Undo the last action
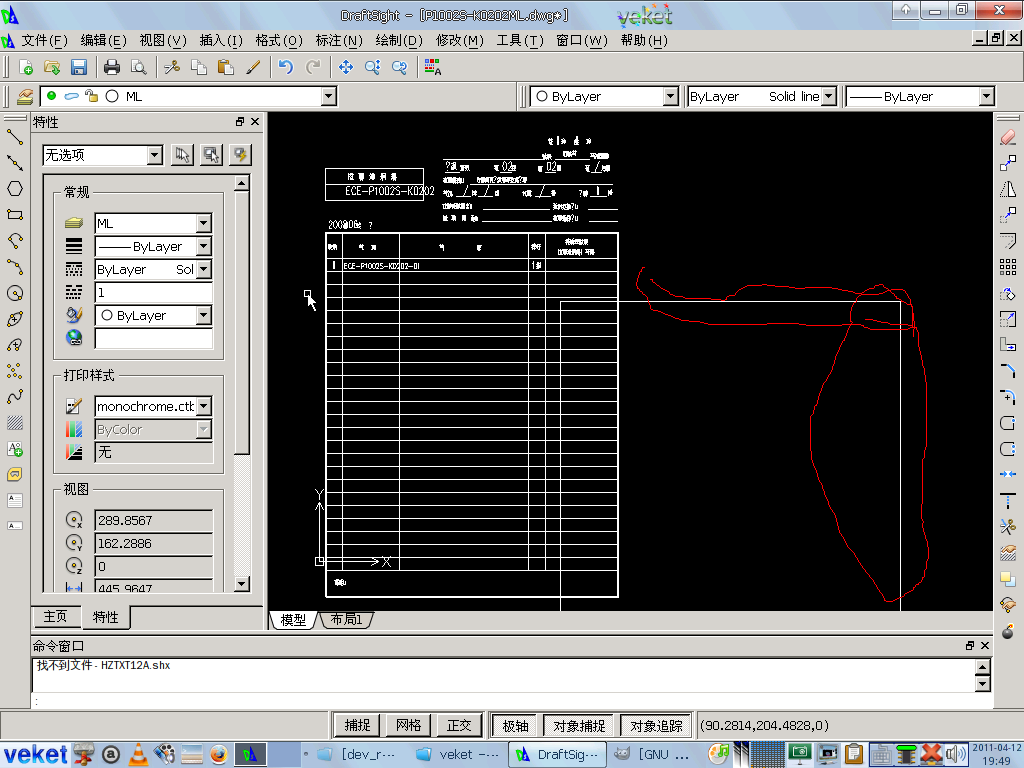This screenshot has height=768, width=1024. (x=285, y=67)
